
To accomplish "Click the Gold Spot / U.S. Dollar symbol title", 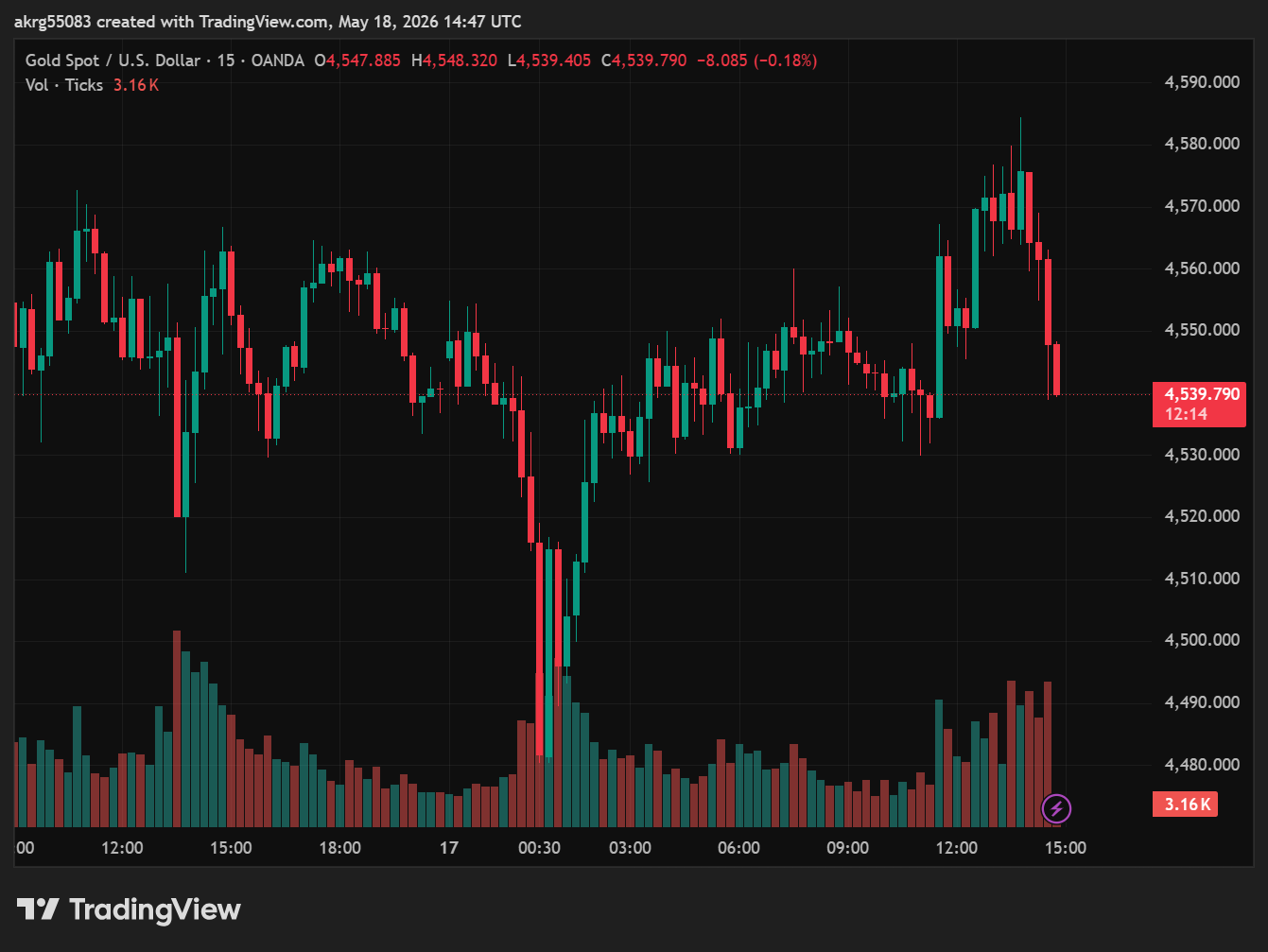I will coord(113,61).
